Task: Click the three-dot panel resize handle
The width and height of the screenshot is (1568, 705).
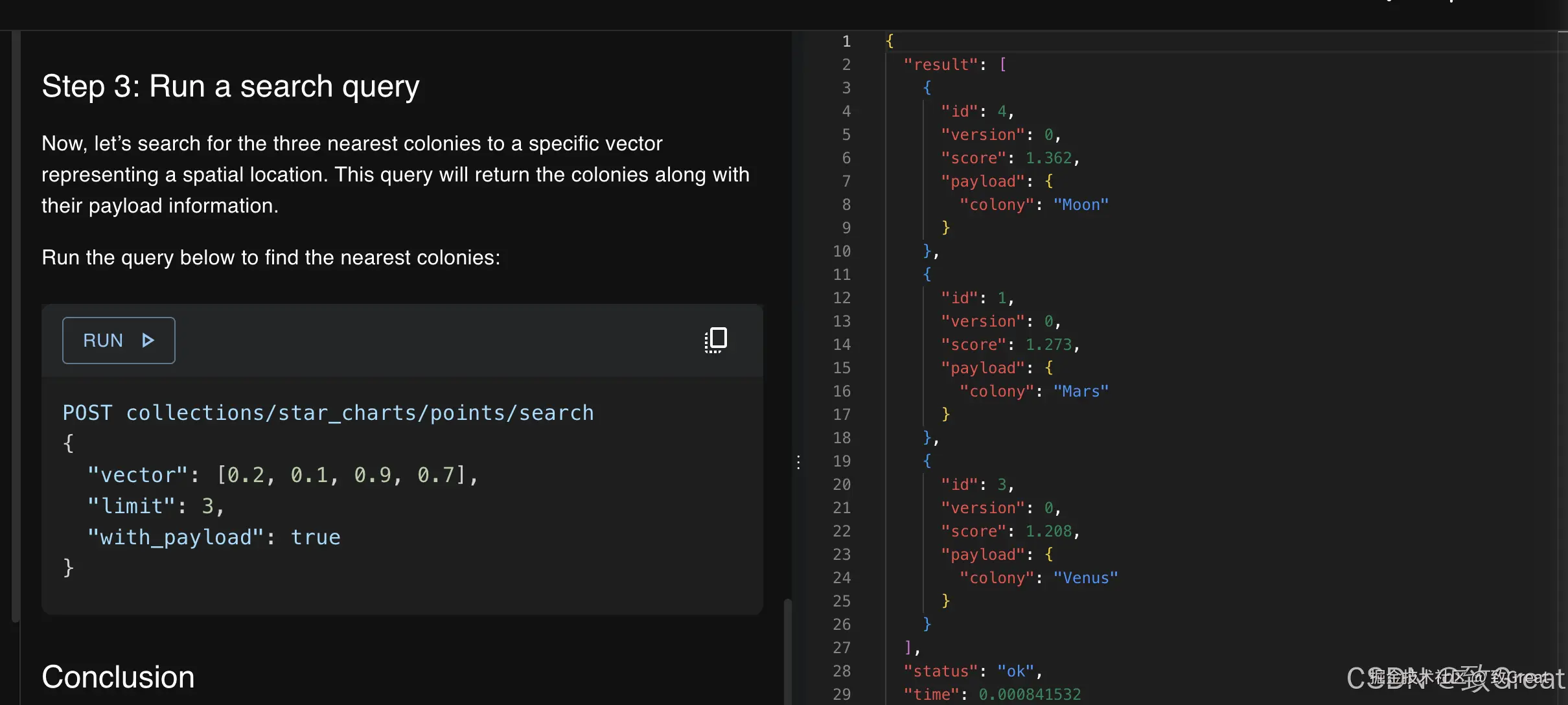Action: pos(798,462)
